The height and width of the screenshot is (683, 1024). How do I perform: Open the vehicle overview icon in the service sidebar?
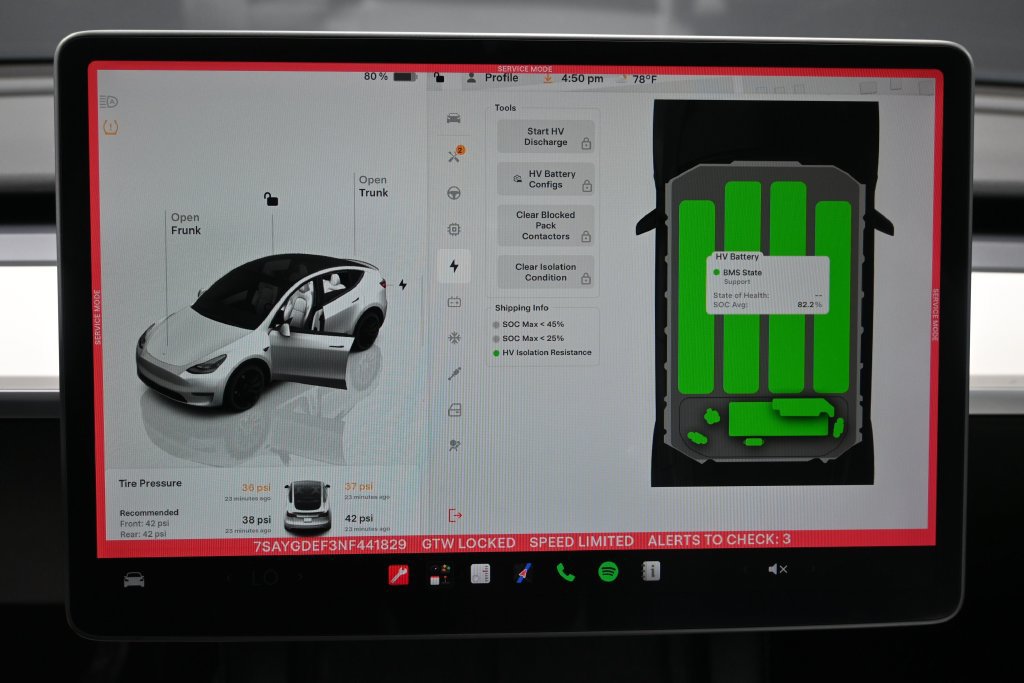[454, 118]
